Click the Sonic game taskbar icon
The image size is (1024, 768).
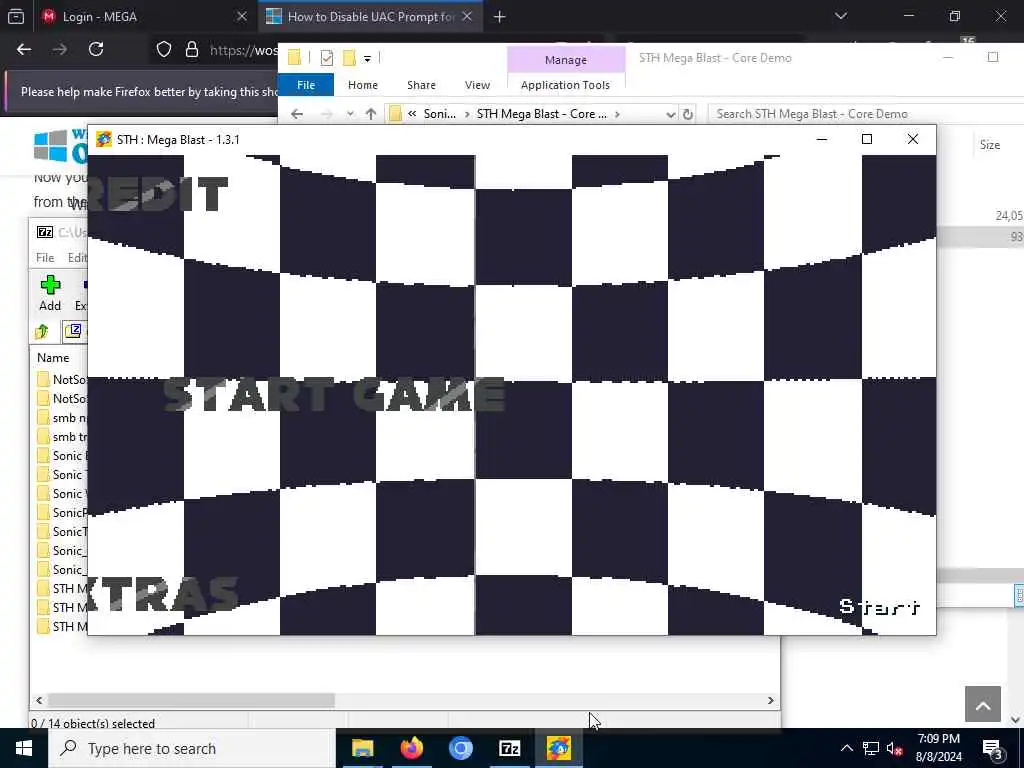click(x=558, y=748)
